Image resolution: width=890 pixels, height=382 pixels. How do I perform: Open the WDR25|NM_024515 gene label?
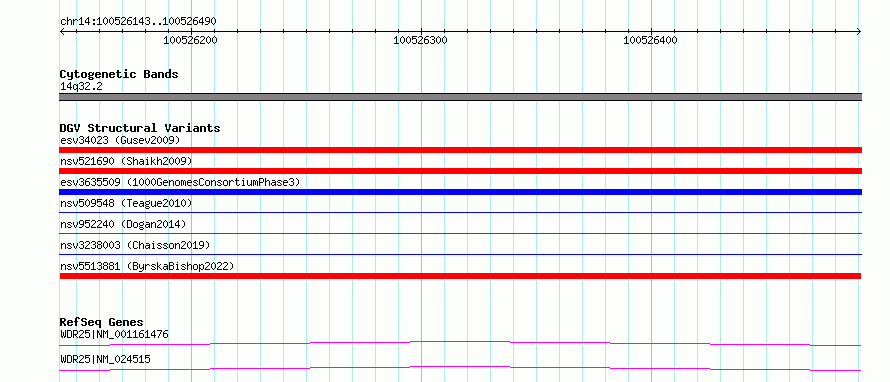[105, 359]
